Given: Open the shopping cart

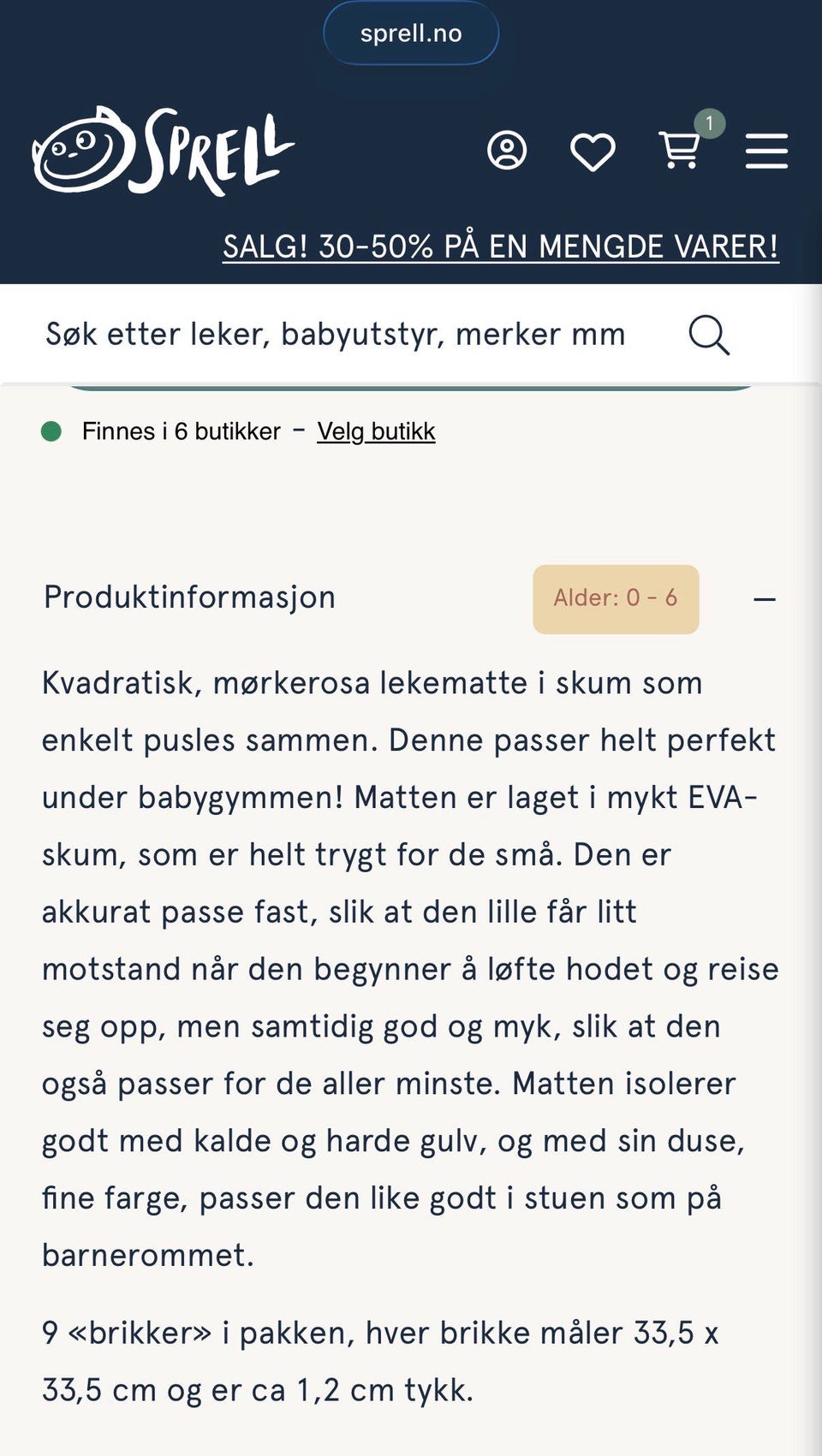Looking at the screenshot, I should [679, 152].
